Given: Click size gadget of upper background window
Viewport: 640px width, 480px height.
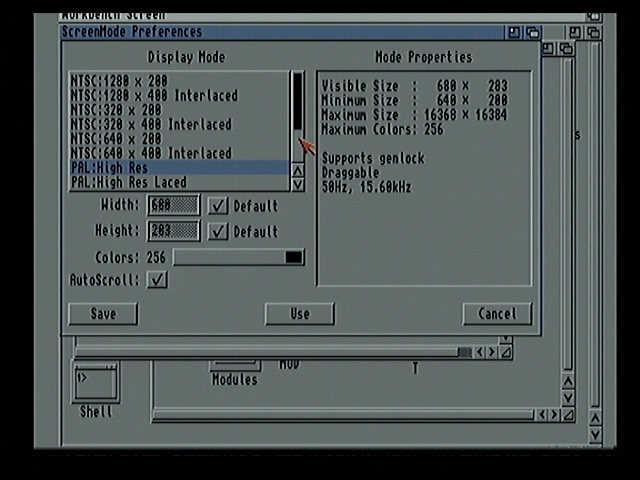Looking at the screenshot, I should coord(506,352).
